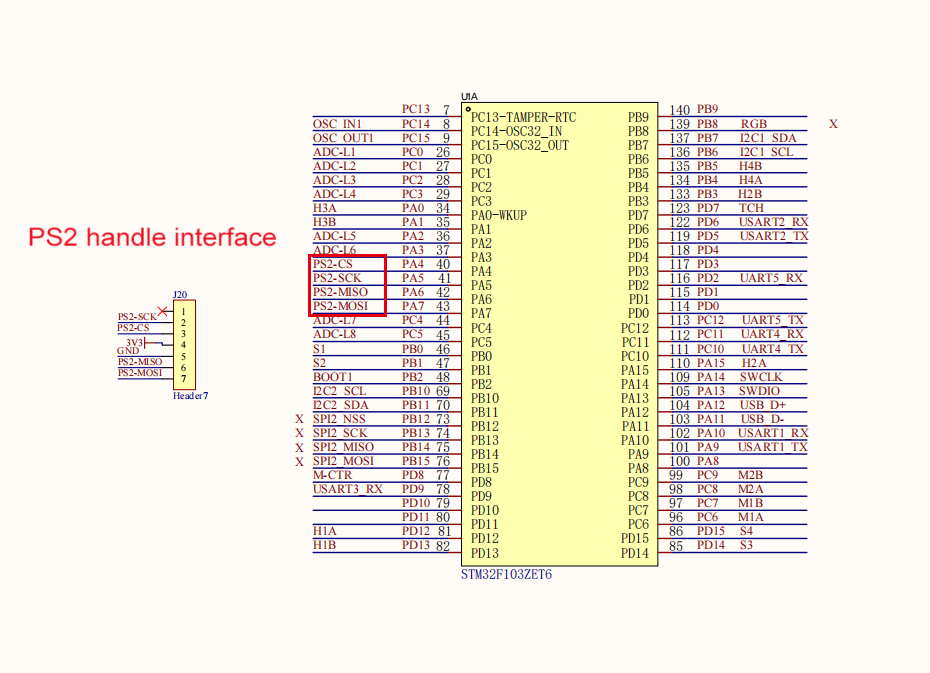Viewport: 930px width, 673px height.
Task: Select the PS2-CS net label on J20
Action: (x=133, y=328)
